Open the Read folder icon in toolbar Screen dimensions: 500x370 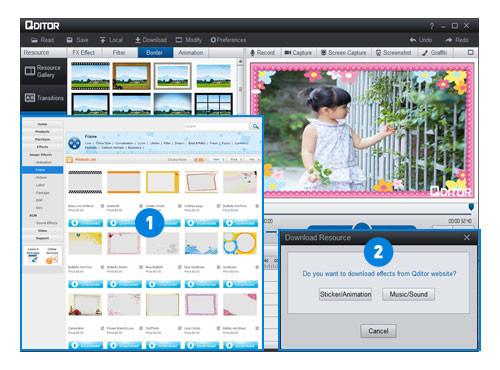34,40
